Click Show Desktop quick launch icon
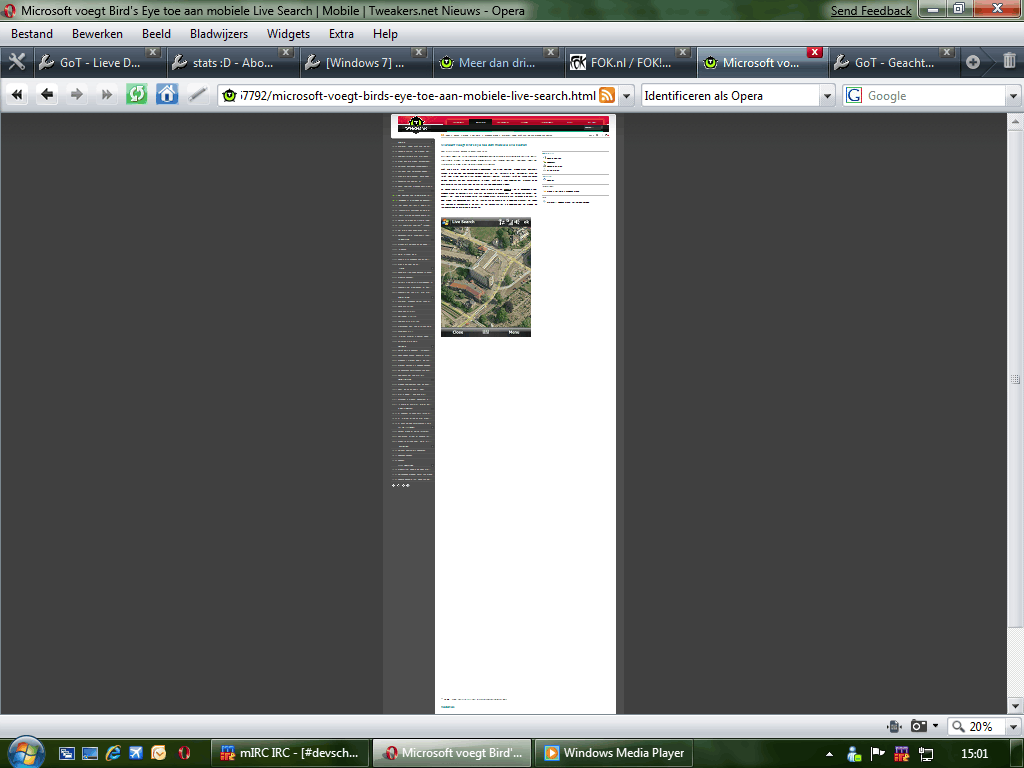1024x768 pixels. click(90, 754)
